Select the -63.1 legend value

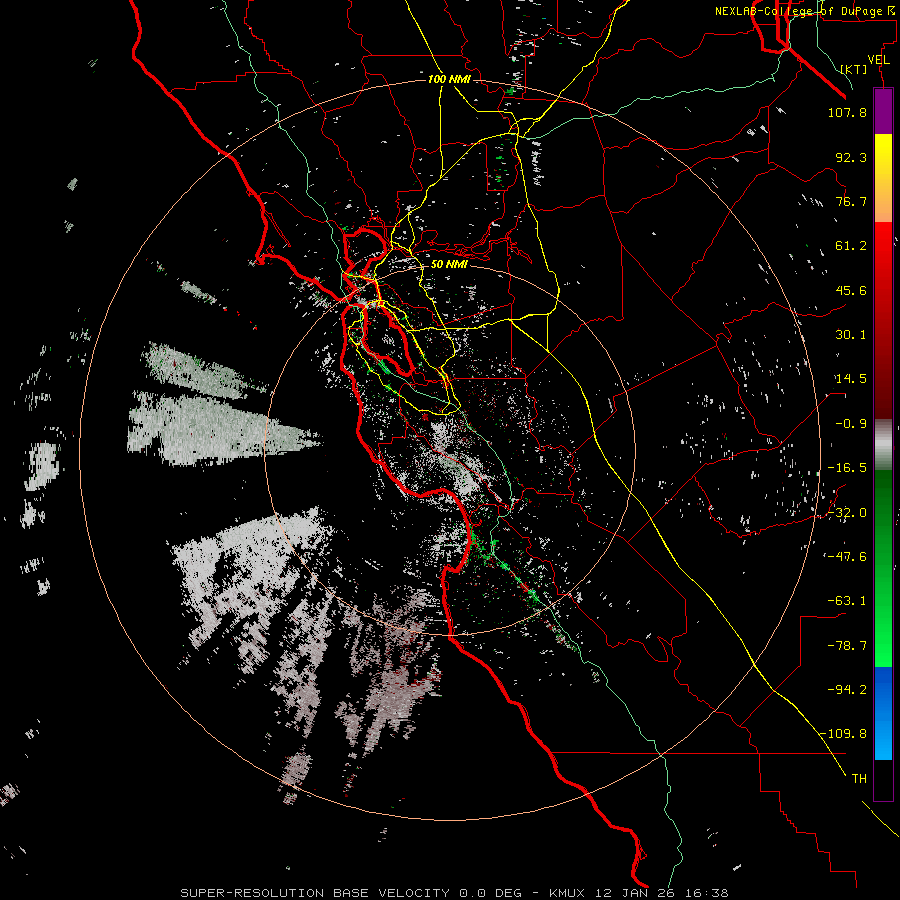(x=847, y=601)
